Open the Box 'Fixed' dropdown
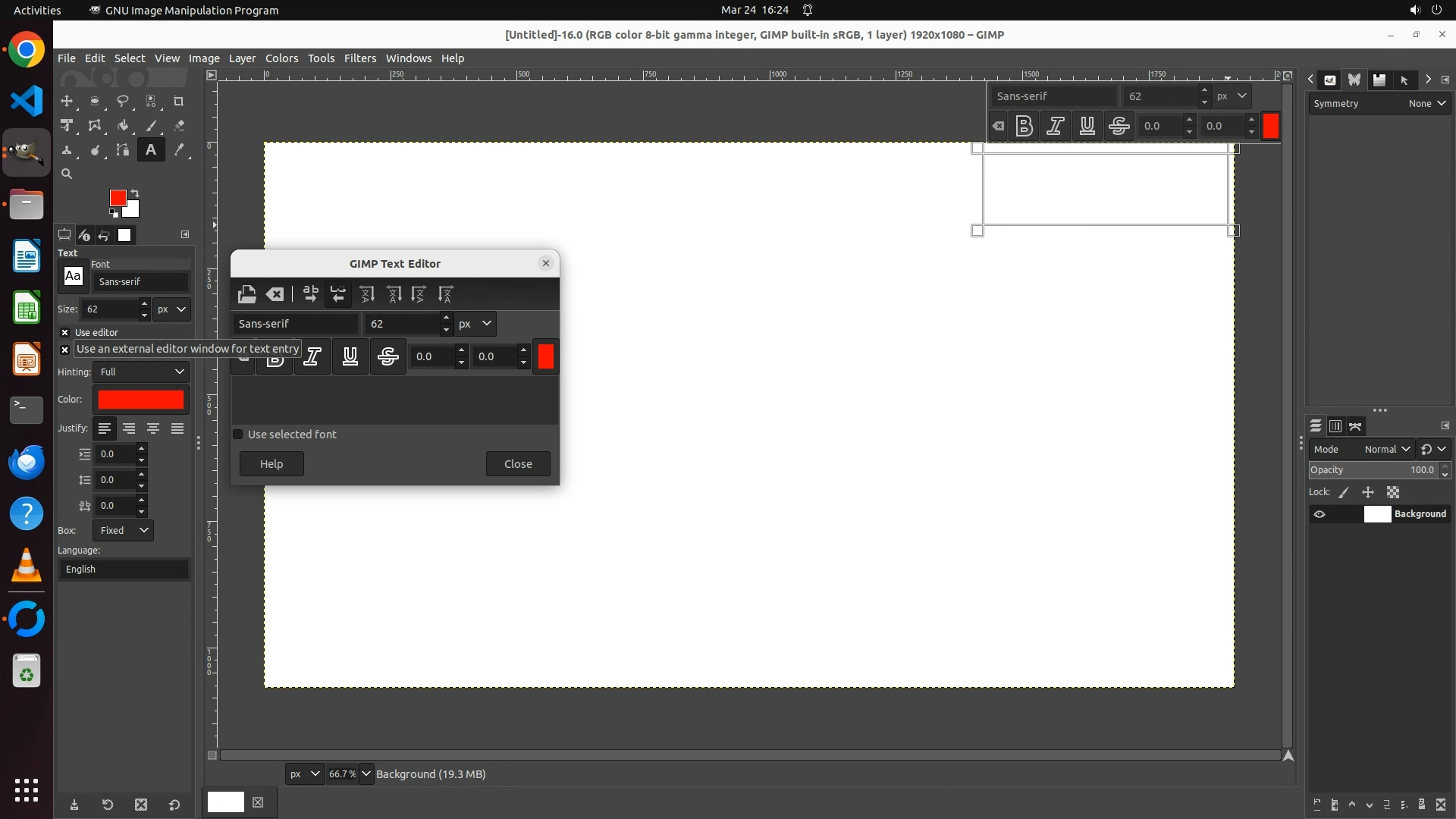The height and width of the screenshot is (819, 1456). click(x=123, y=531)
